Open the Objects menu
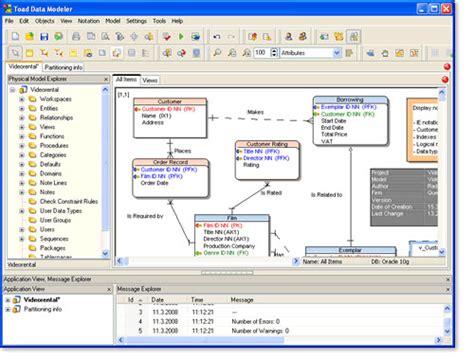This screenshot has width=474, height=360. 44,21
